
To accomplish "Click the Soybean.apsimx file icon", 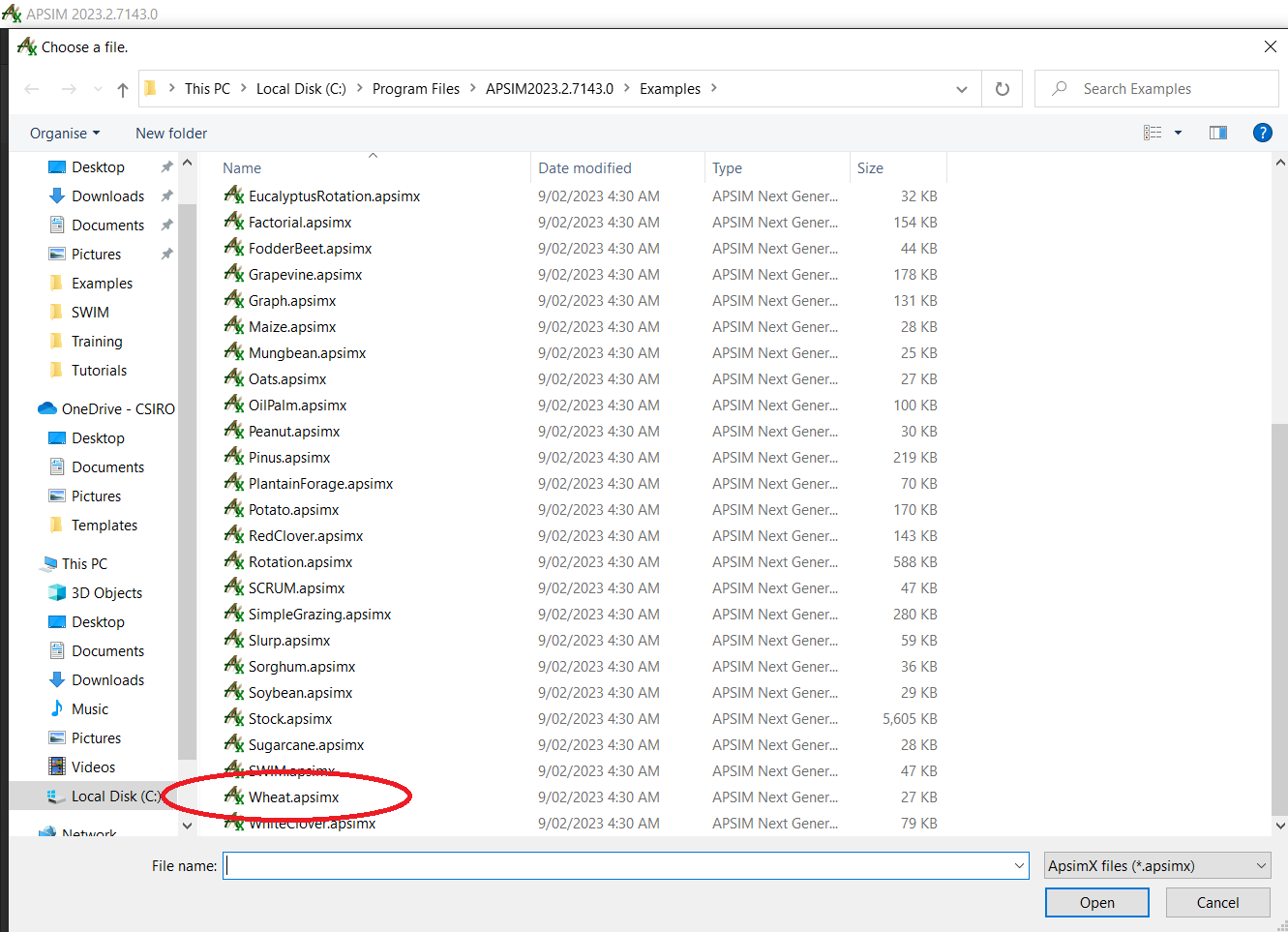I will (234, 692).
